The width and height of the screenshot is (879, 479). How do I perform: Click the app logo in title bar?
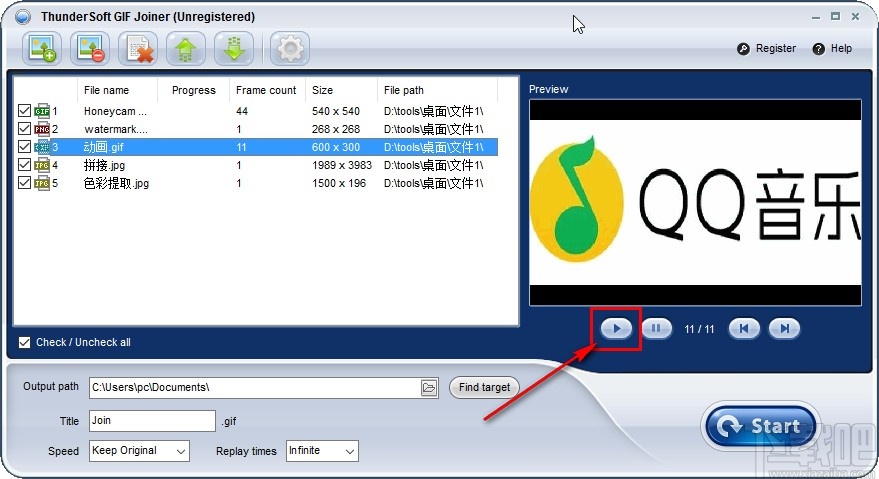(23, 17)
